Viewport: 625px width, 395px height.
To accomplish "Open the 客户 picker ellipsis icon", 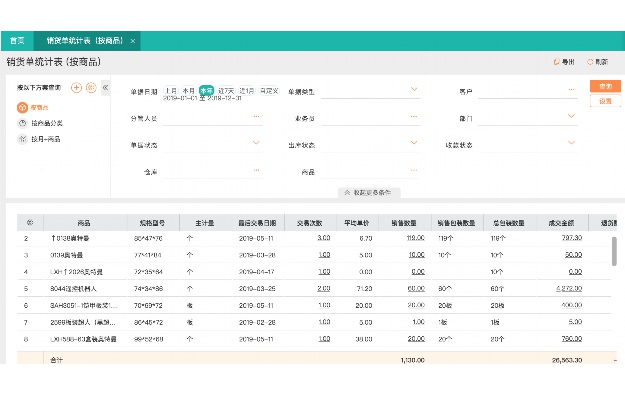I will [x=571, y=90].
